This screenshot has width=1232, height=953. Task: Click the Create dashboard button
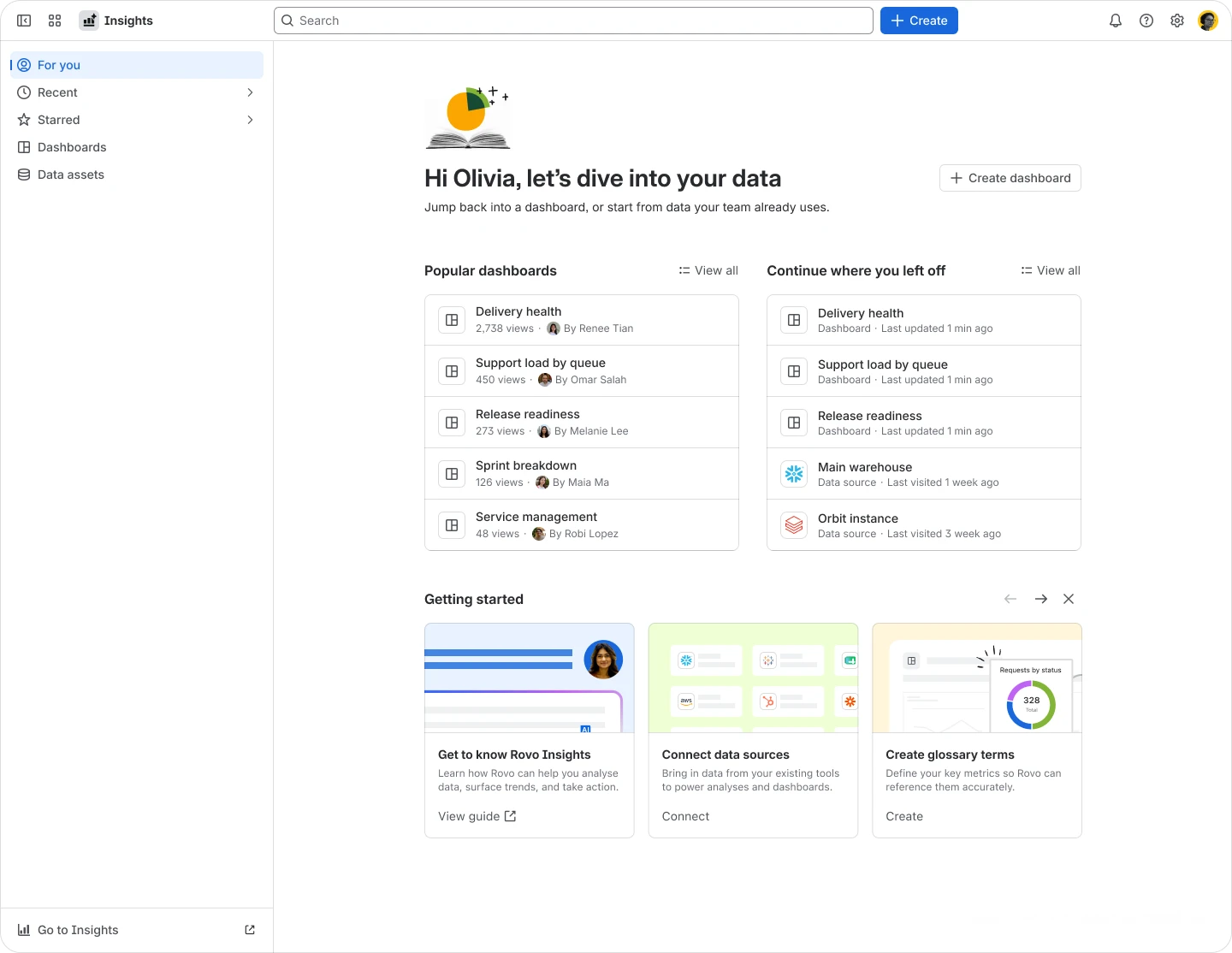point(1010,178)
